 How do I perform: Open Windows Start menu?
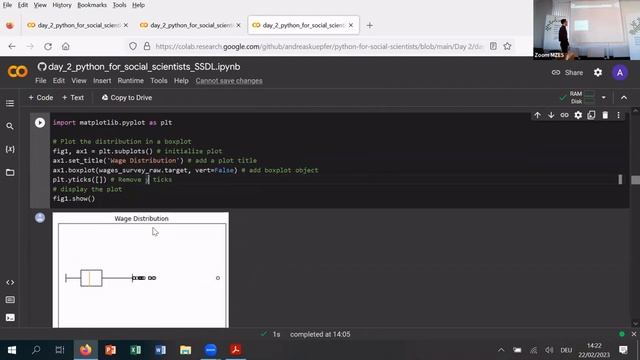(x=11, y=350)
